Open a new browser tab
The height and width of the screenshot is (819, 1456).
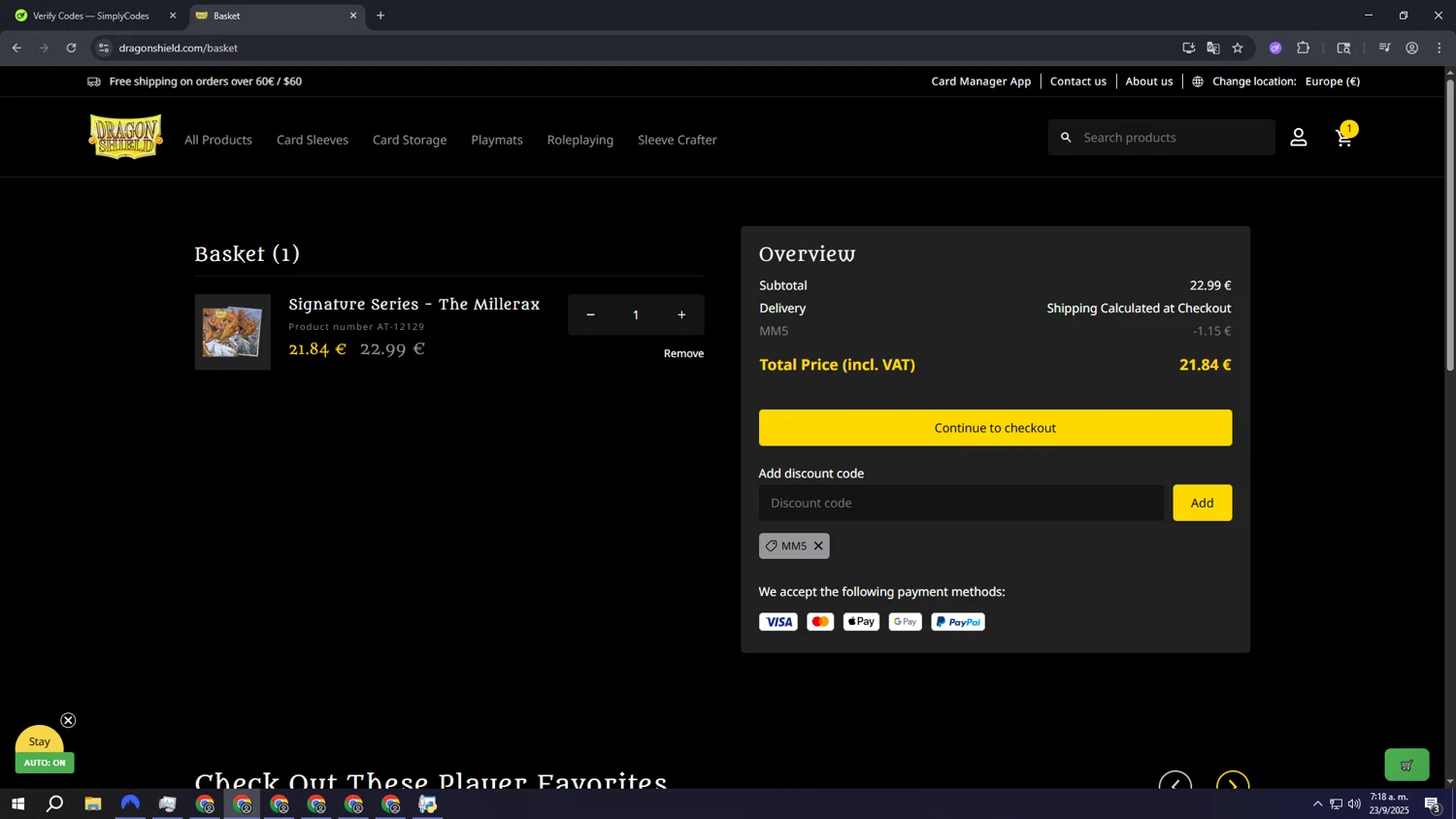[x=381, y=16]
